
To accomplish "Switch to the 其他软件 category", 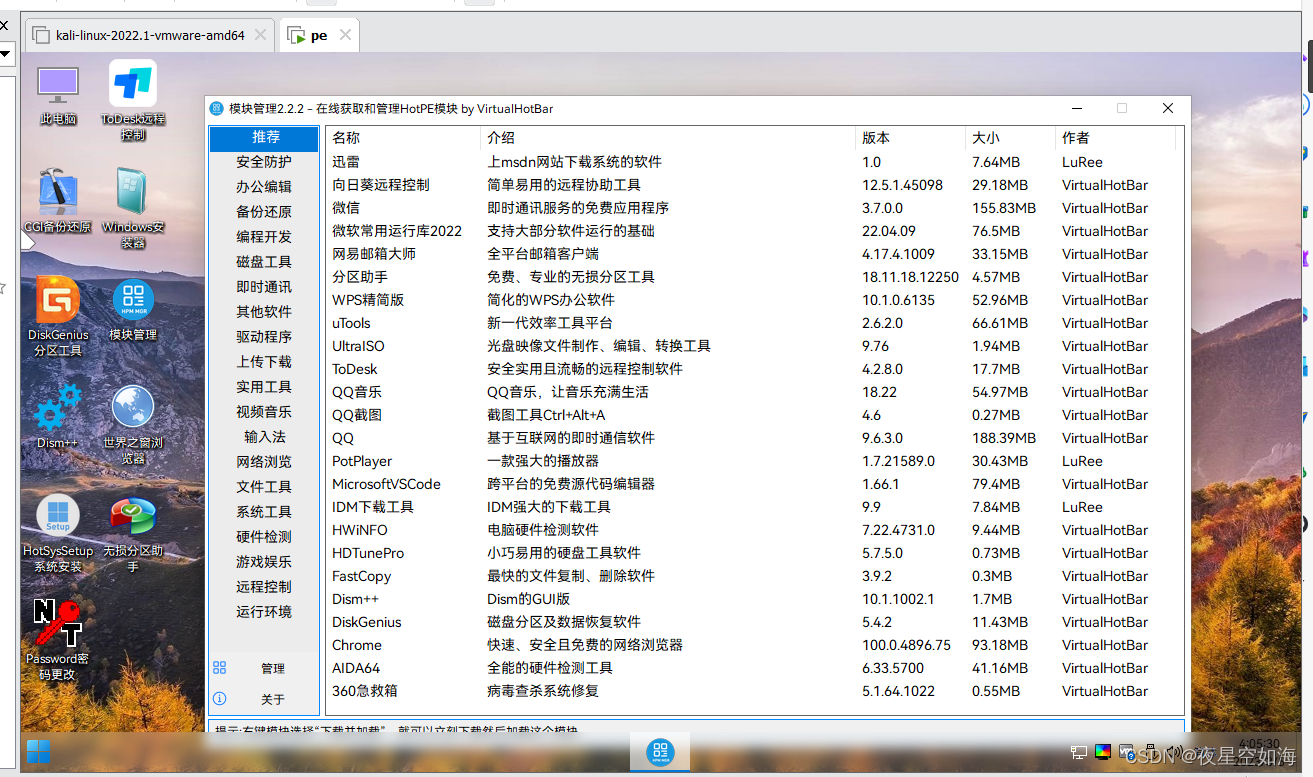I will click(x=265, y=312).
